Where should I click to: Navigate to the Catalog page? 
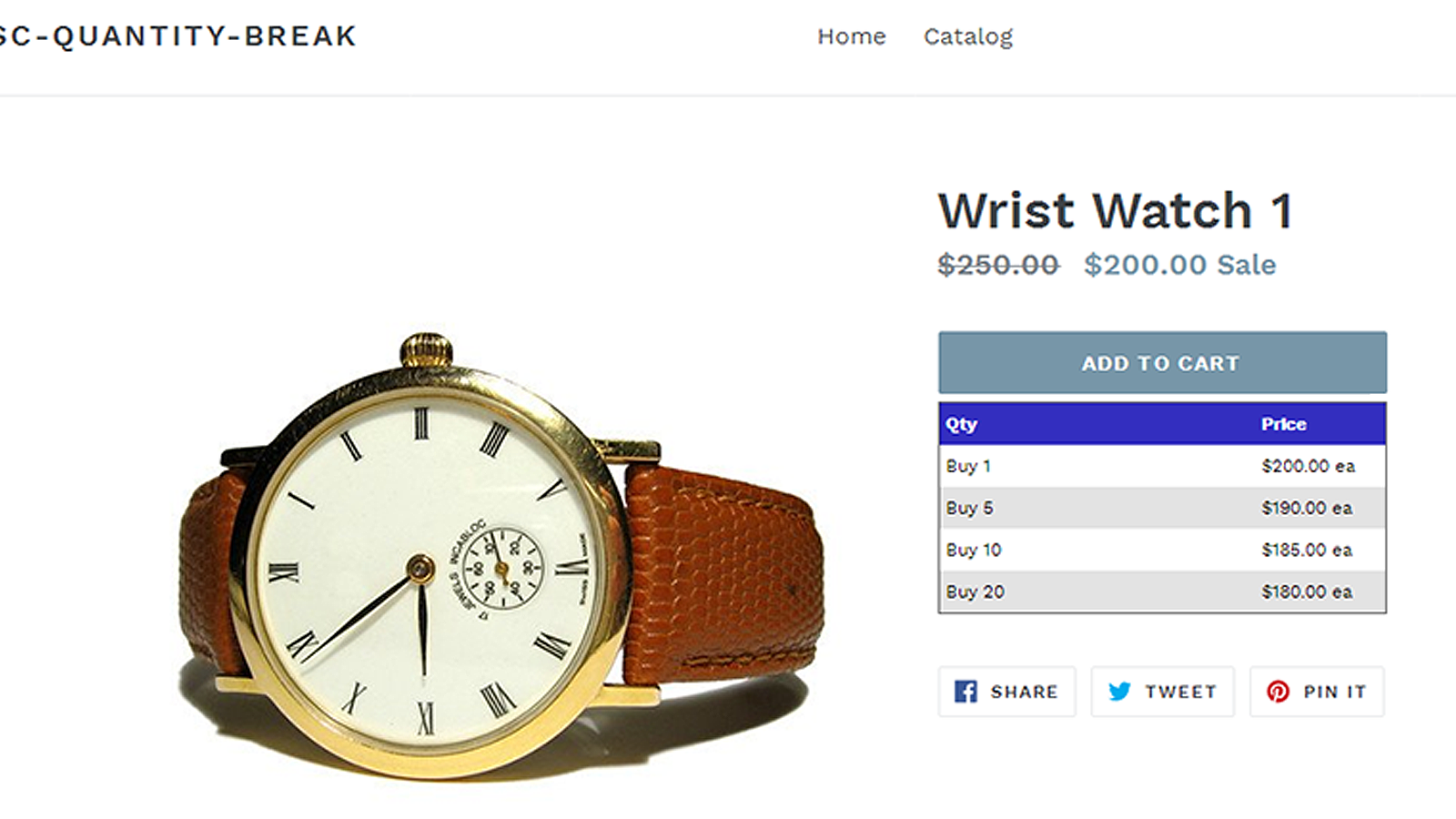(x=968, y=36)
